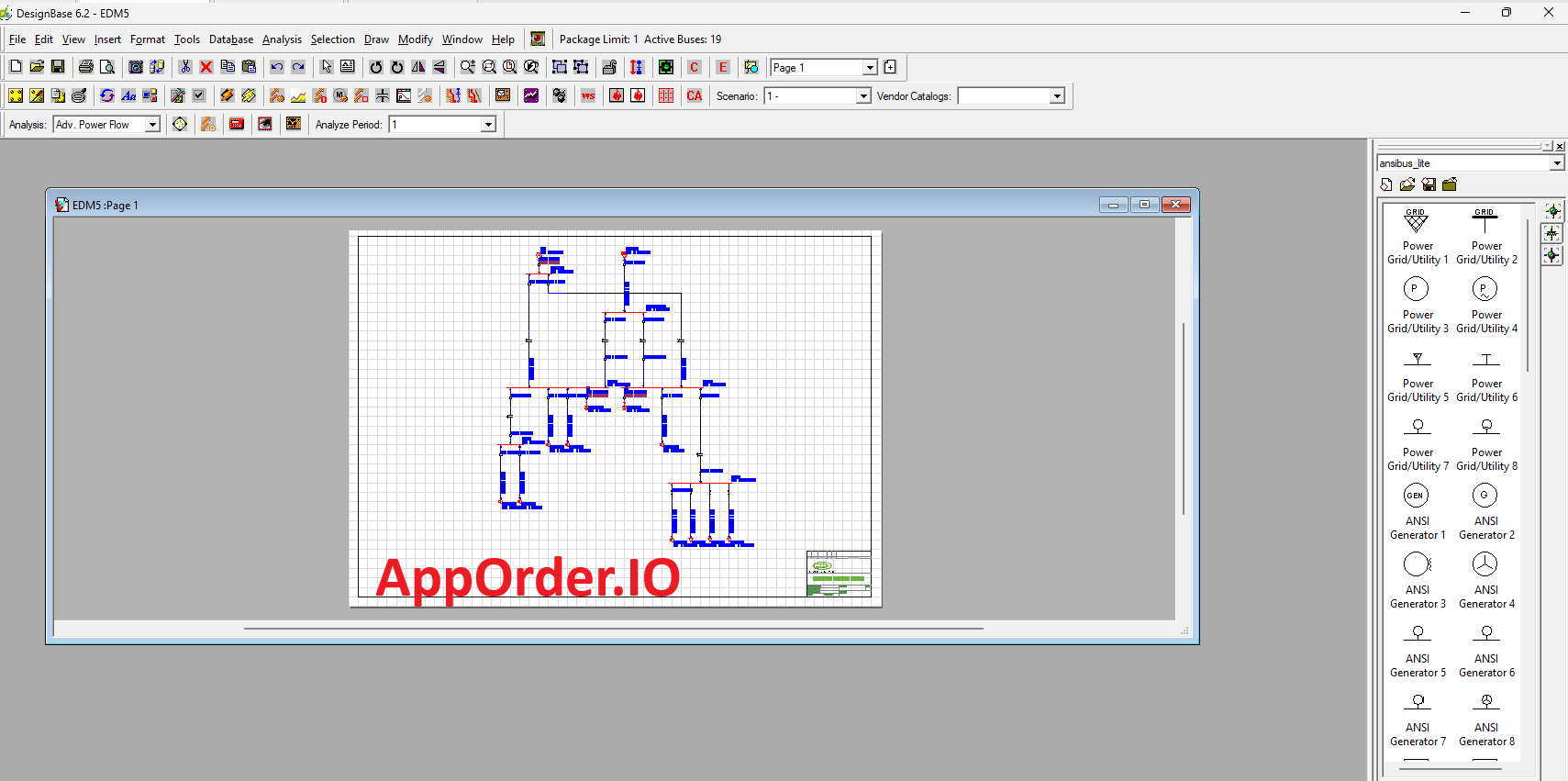Click the New document icon
Image resolution: width=1568 pixels, height=781 pixels.
click(x=16, y=67)
